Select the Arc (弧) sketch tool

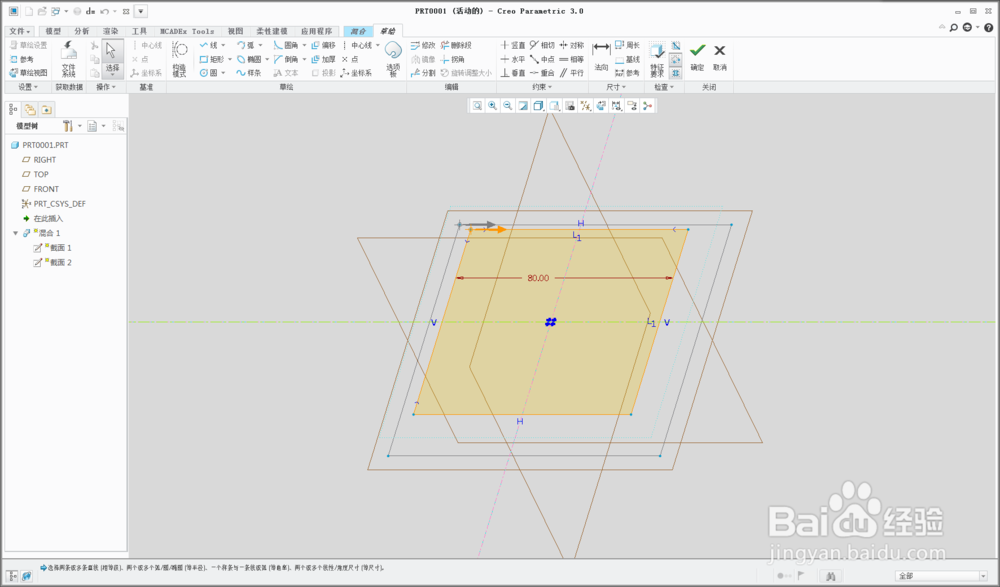click(x=246, y=45)
